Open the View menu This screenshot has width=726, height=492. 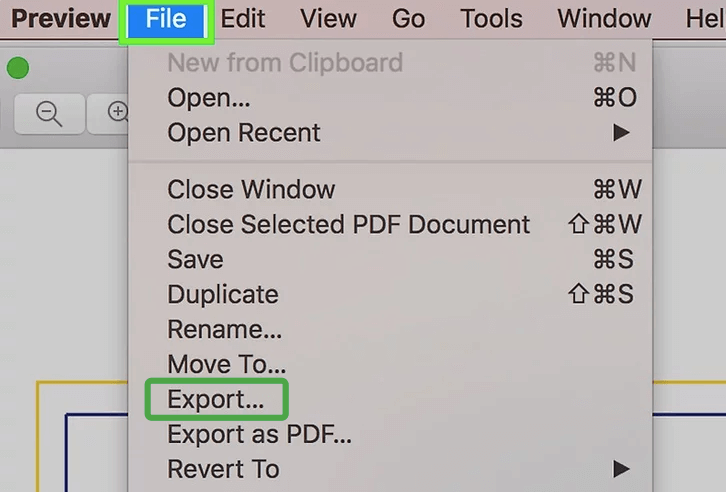(328, 19)
